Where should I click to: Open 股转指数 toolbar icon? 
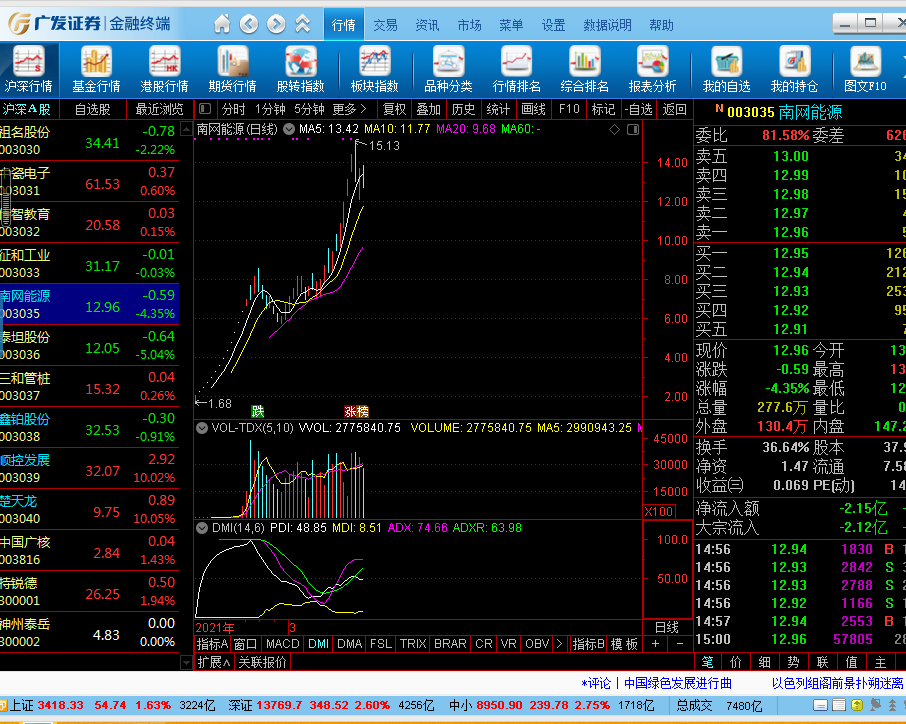pyautogui.click(x=300, y=70)
